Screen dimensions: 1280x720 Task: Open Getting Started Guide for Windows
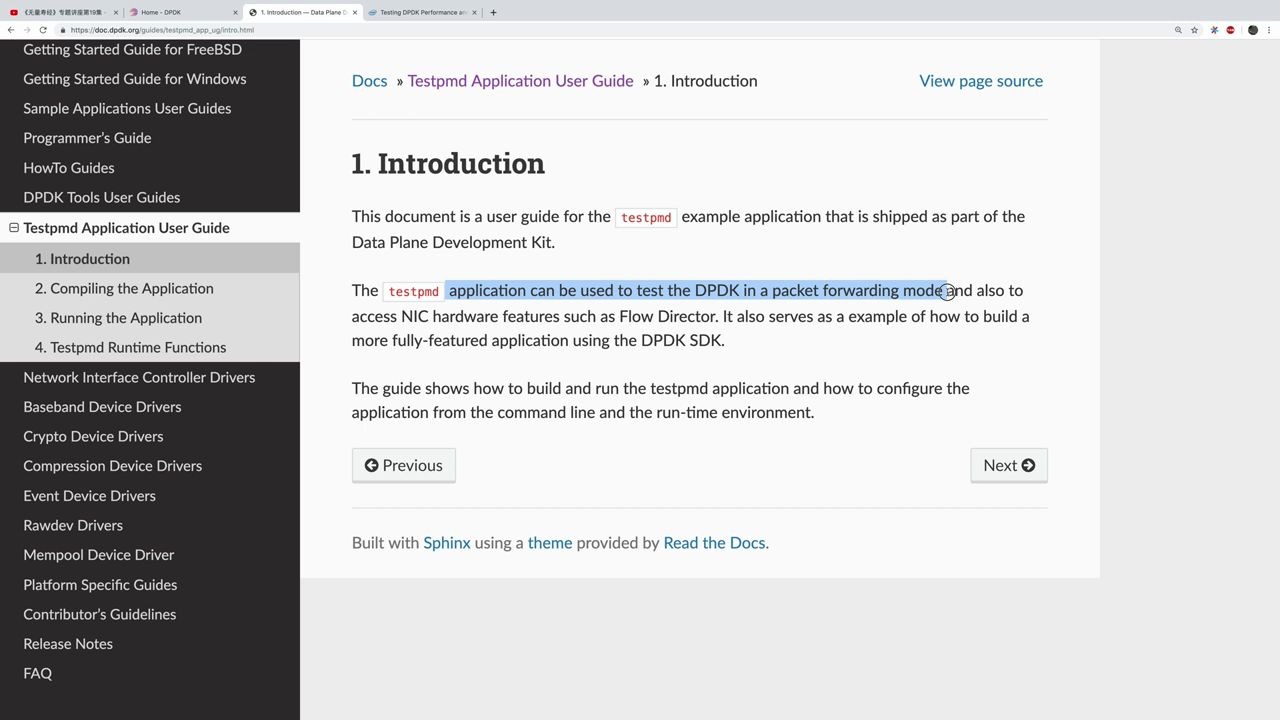tap(134, 79)
